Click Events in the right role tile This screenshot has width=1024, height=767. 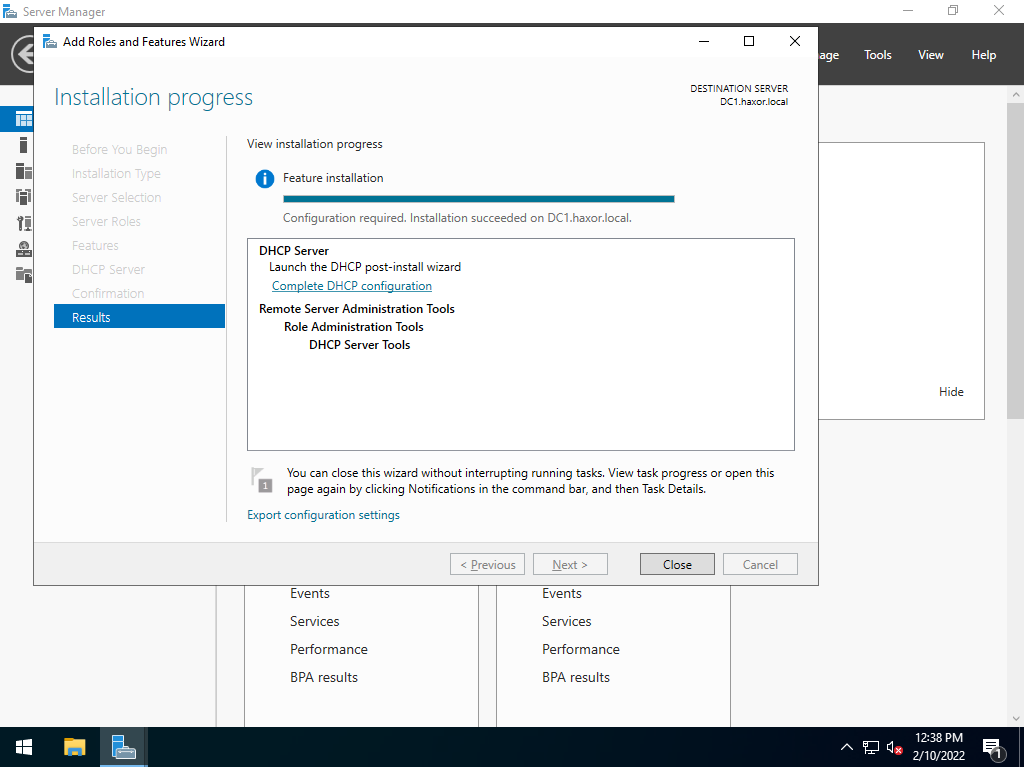[x=562, y=593]
